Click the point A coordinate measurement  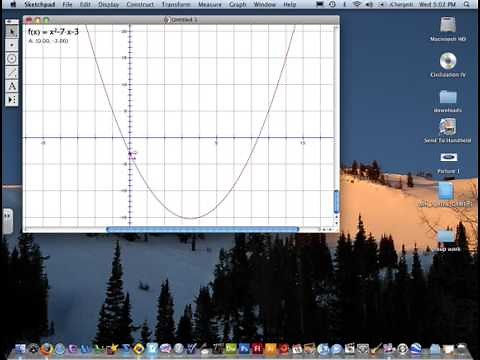49,41
